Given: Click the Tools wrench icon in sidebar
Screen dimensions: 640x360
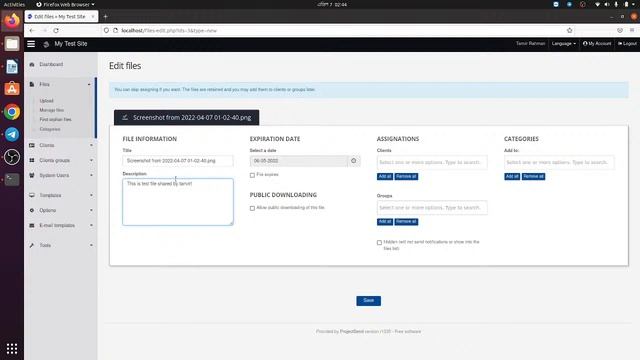Looking at the screenshot, I should click(32, 245).
